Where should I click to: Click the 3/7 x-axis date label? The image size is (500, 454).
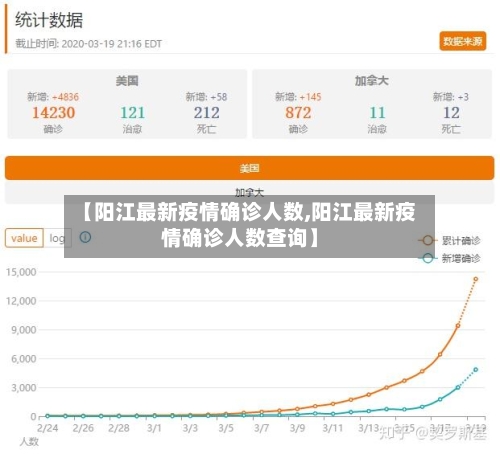pyautogui.click(x=261, y=428)
